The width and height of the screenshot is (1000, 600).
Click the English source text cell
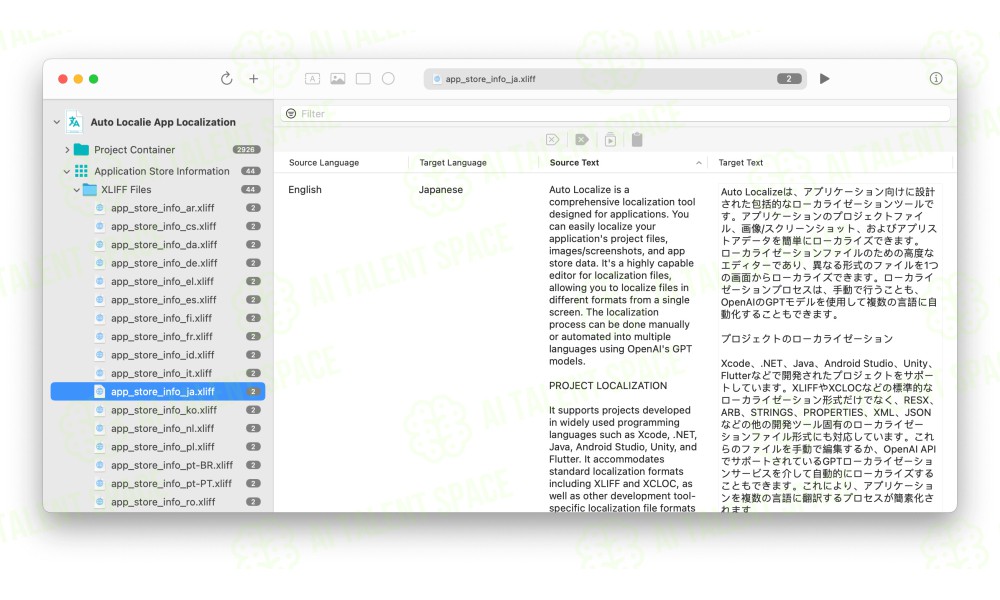pos(623,348)
